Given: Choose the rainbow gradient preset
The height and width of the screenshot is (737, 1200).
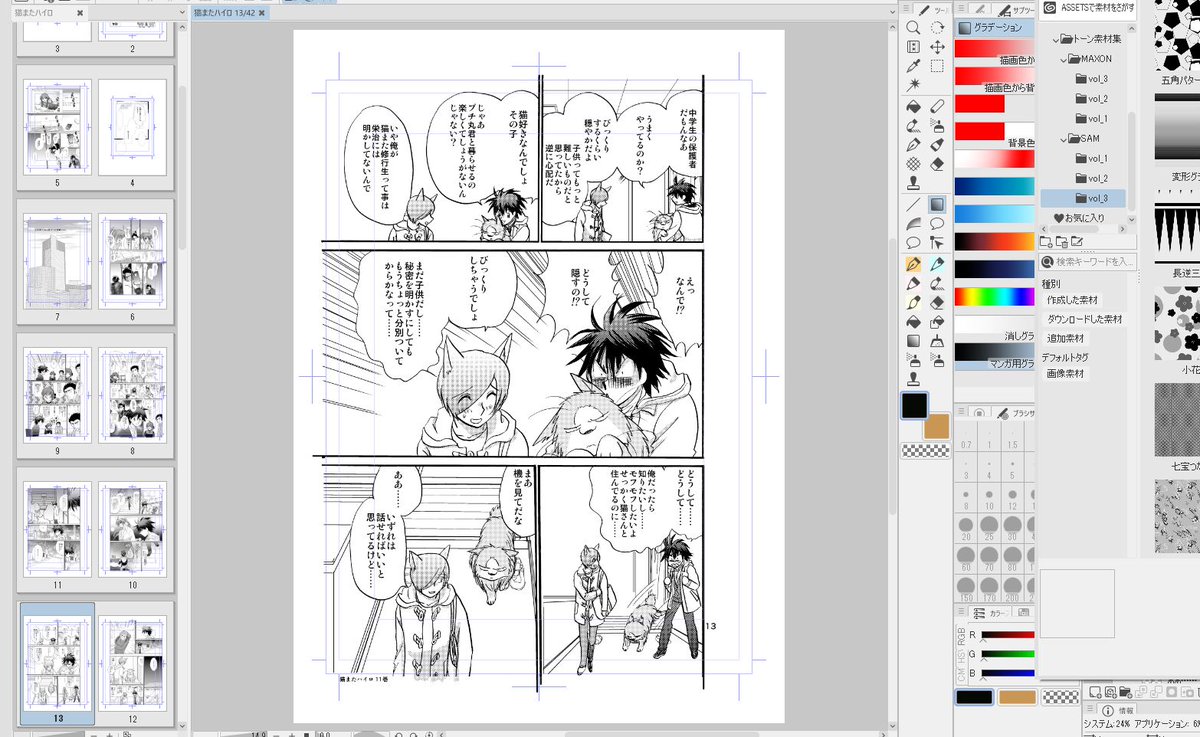Looking at the screenshot, I should point(994,297).
